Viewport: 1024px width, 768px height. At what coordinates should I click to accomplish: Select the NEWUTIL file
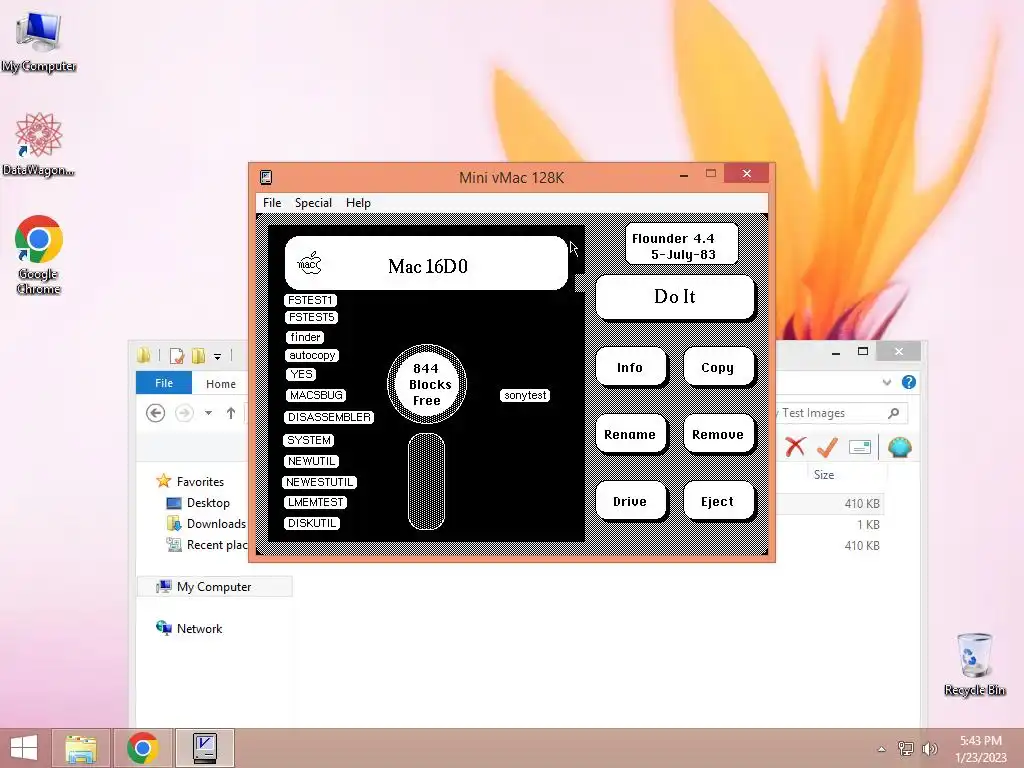[312, 461]
